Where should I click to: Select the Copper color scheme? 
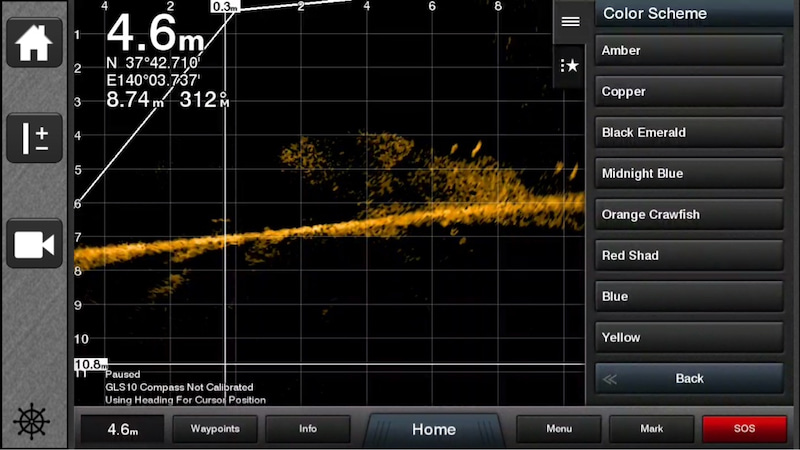tap(689, 92)
